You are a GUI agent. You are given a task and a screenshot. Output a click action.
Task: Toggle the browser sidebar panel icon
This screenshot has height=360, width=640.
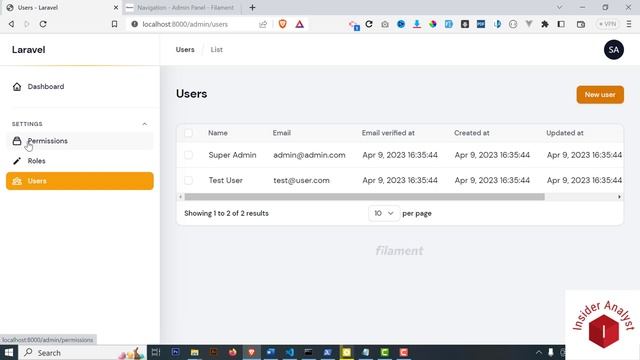561,24
